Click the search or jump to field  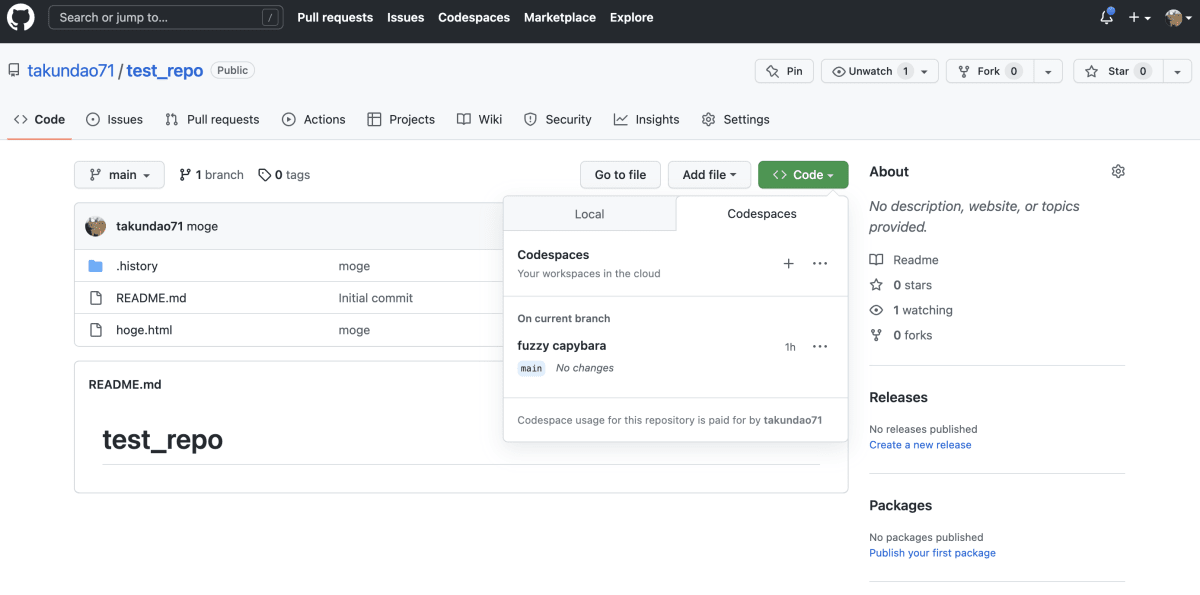(165, 17)
